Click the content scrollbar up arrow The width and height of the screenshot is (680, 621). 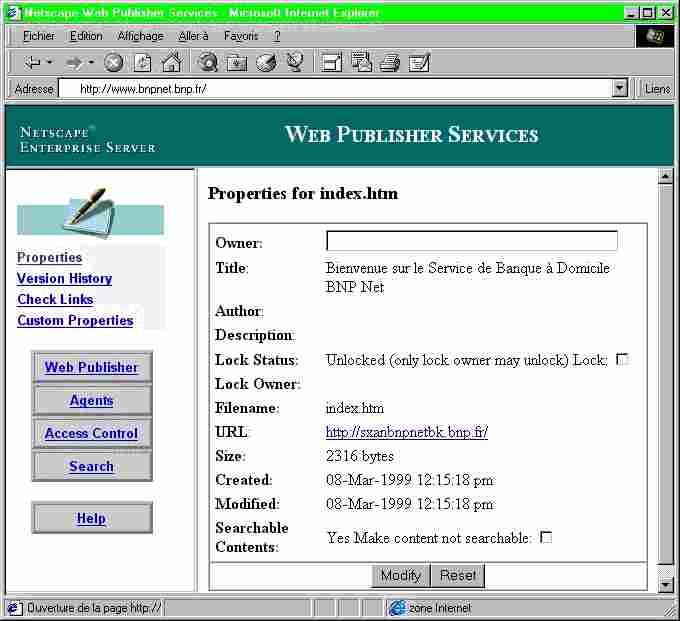[665, 176]
